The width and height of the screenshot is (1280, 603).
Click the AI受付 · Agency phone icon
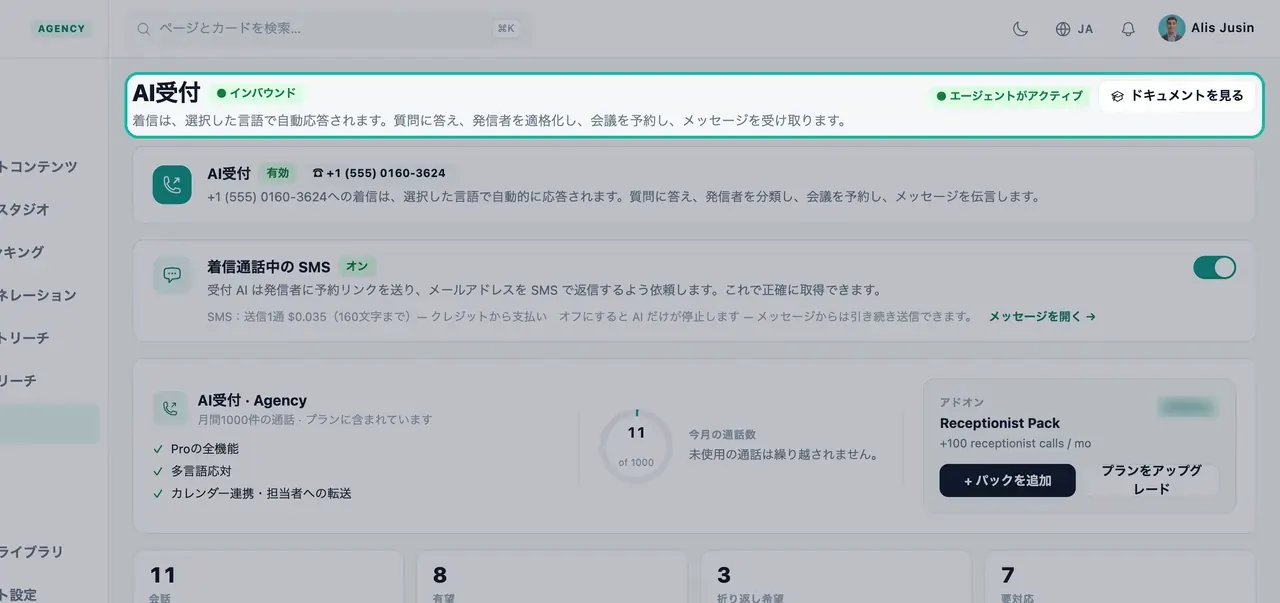(170, 408)
